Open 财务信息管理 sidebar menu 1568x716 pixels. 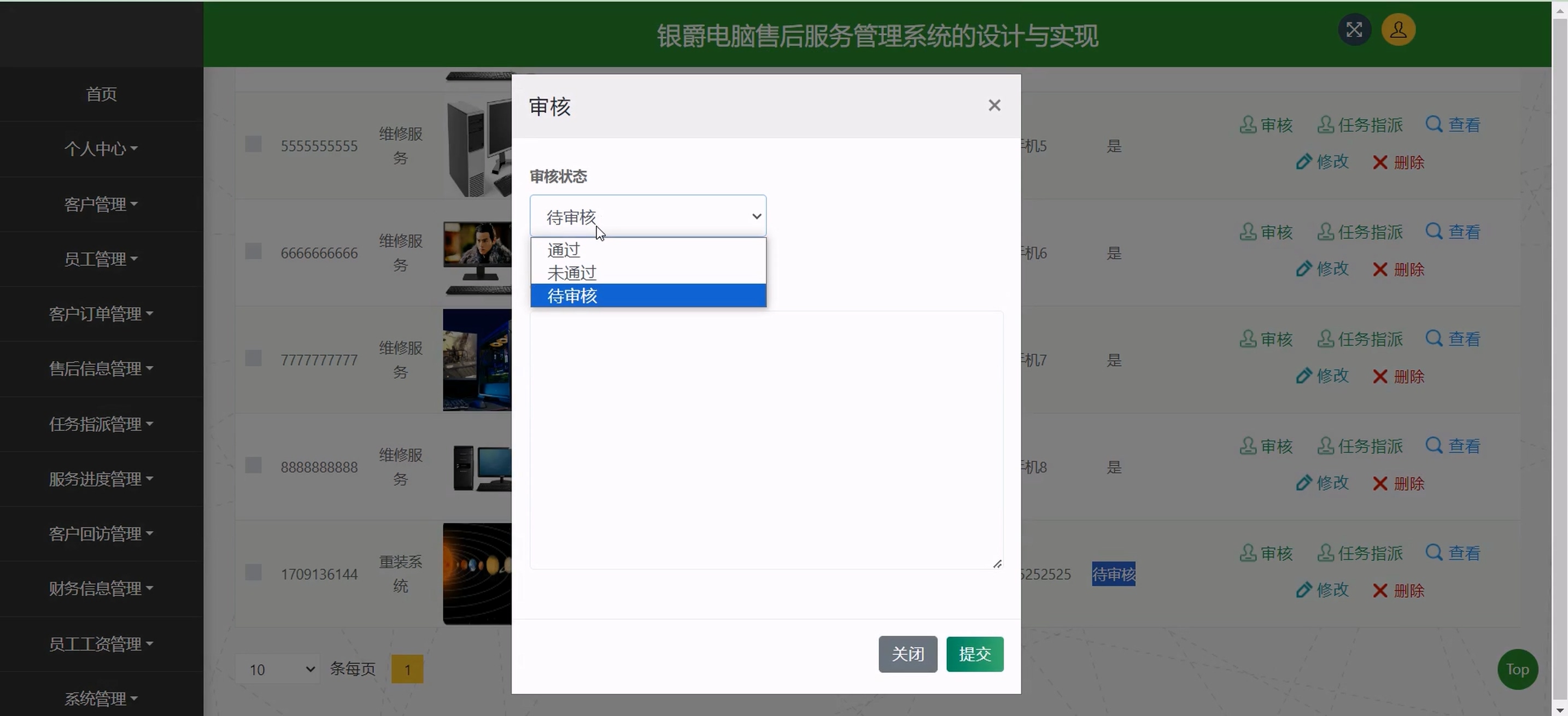101,588
